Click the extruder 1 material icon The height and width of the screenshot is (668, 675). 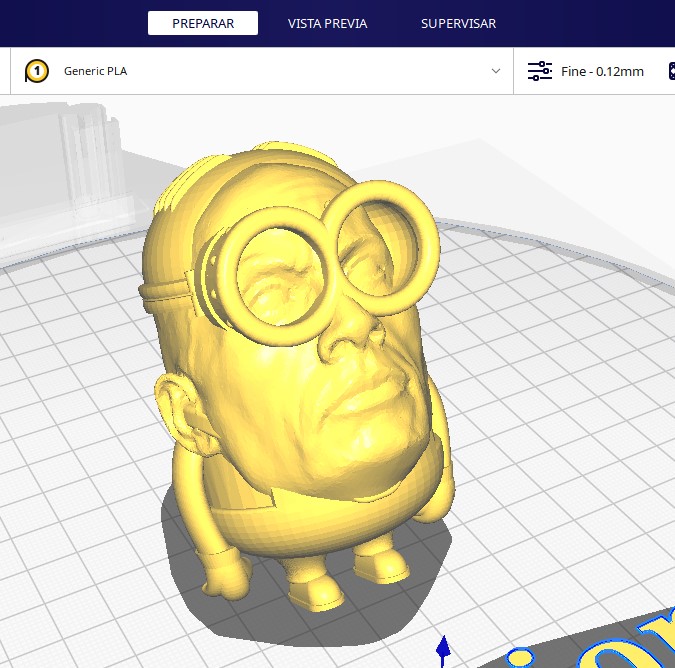point(37,71)
